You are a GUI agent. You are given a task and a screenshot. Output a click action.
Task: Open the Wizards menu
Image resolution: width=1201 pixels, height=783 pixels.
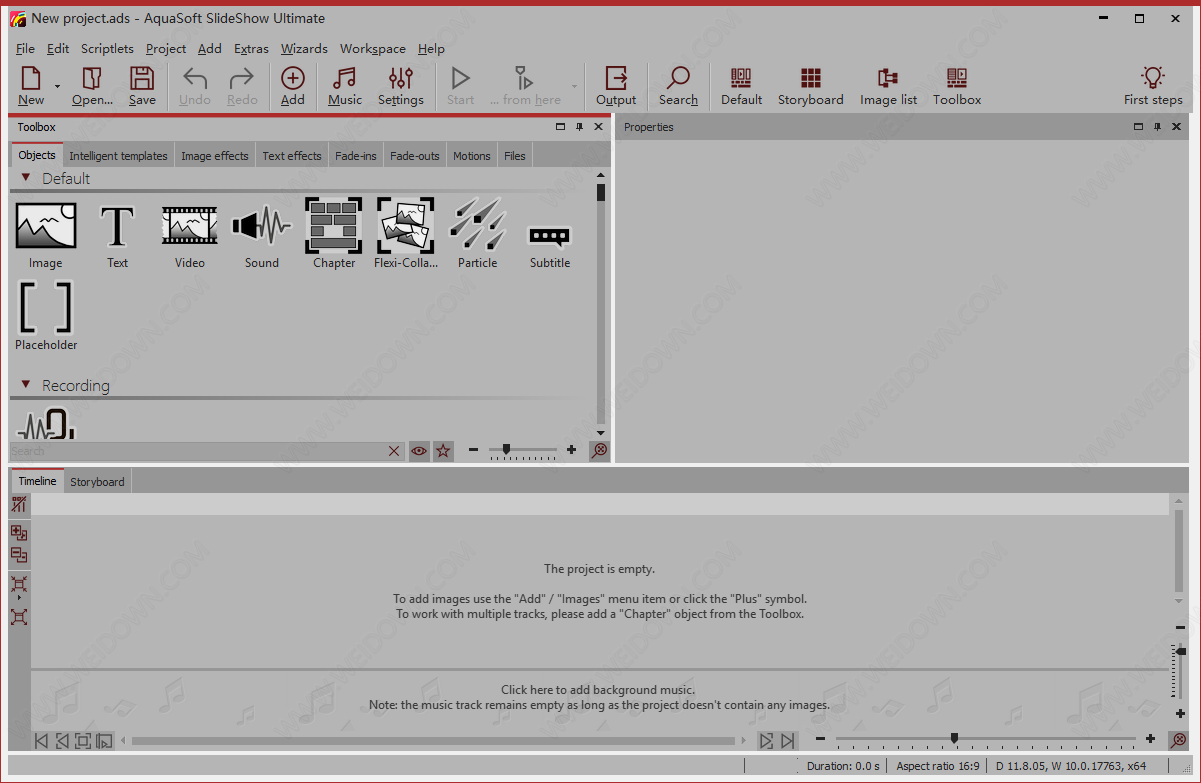pos(304,48)
